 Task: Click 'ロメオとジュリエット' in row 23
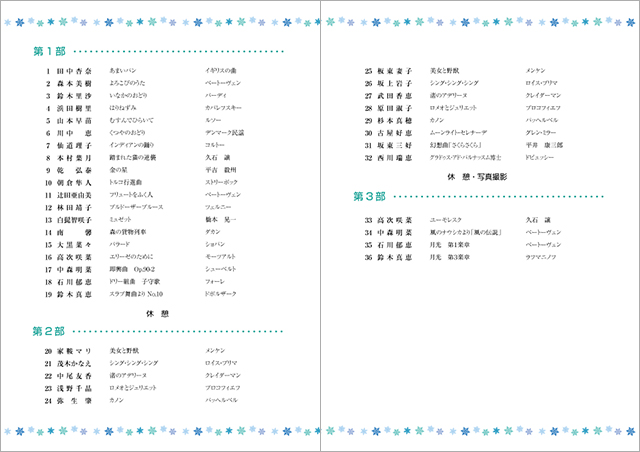[x=133, y=388]
